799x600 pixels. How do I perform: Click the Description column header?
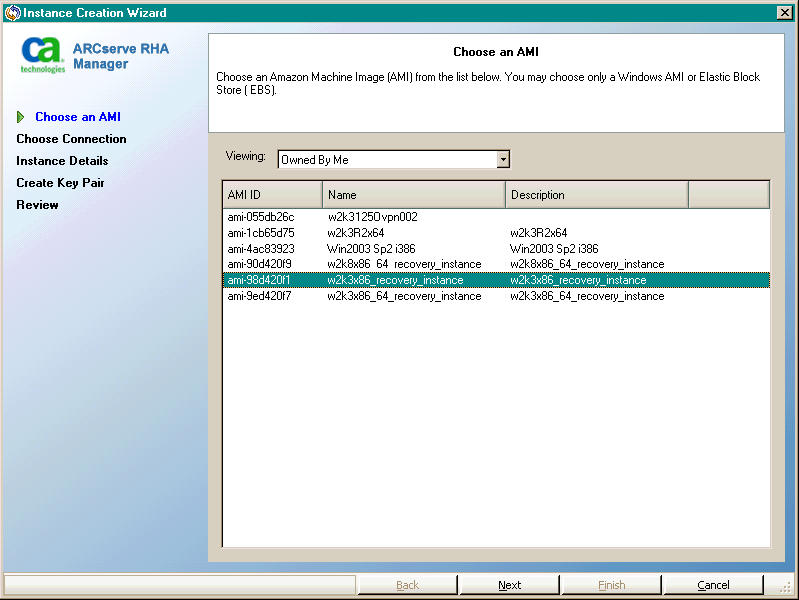596,195
